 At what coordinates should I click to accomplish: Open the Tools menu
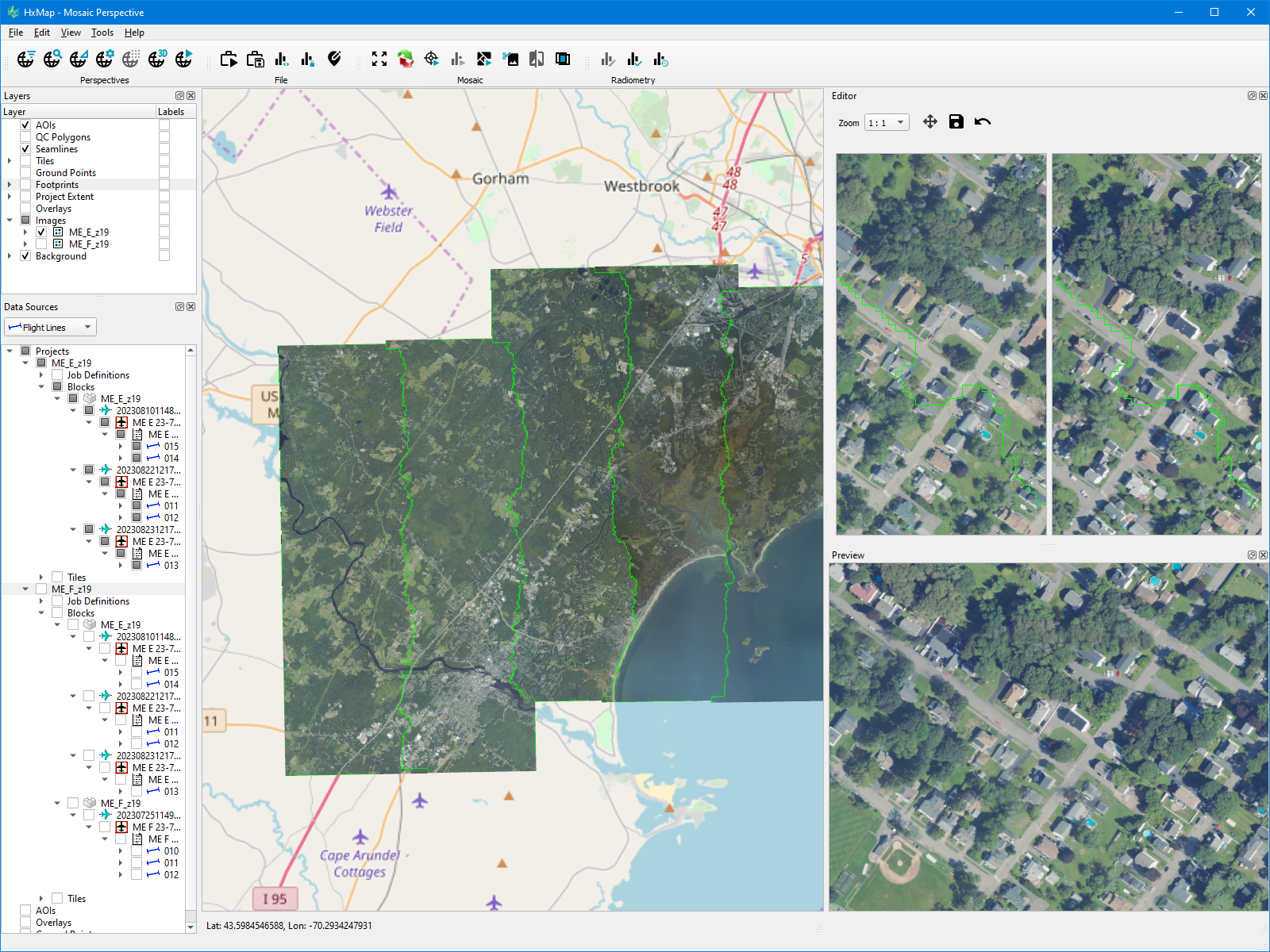[102, 33]
